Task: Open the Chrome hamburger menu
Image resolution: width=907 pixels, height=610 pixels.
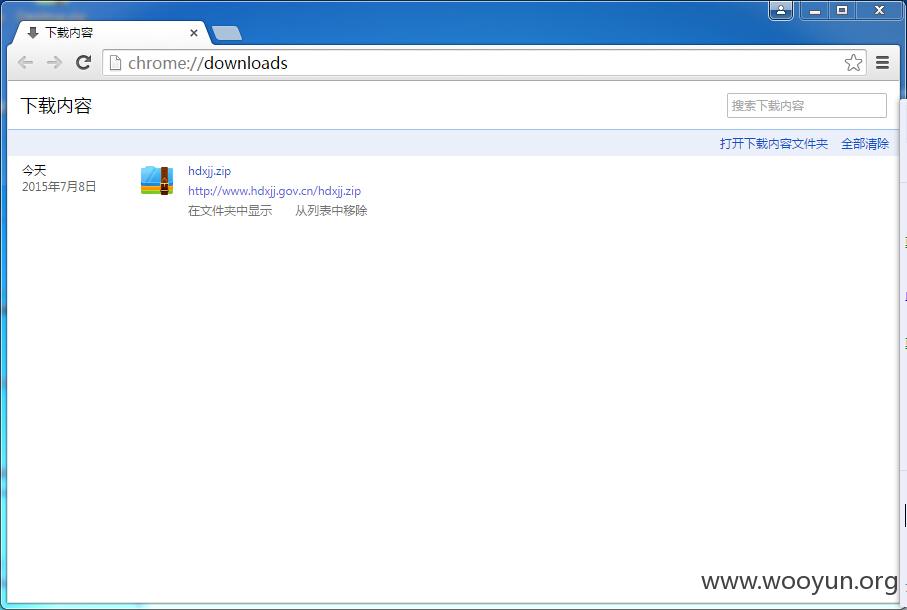Action: [882, 62]
